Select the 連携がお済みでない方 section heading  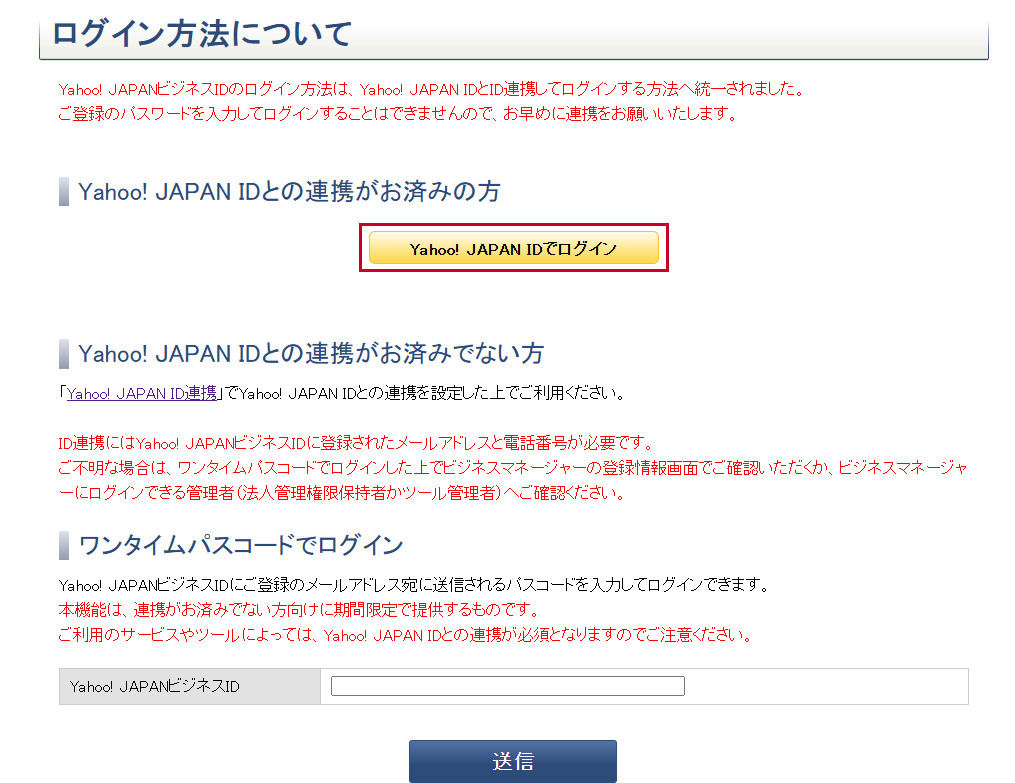[x=311, y=354]
